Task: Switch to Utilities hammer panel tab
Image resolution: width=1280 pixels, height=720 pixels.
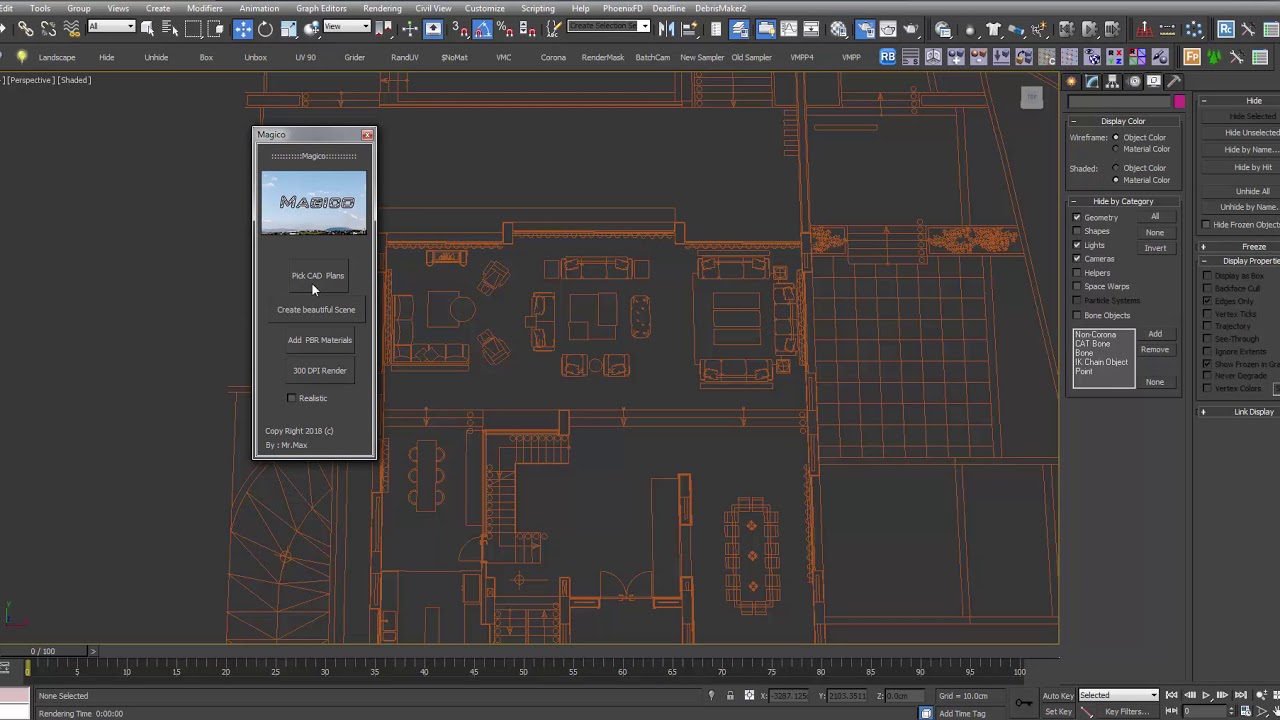Action: point(1174,81)
